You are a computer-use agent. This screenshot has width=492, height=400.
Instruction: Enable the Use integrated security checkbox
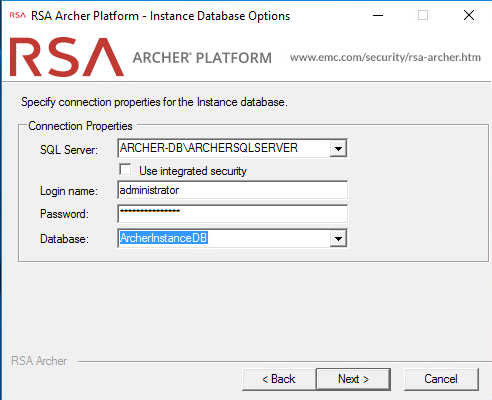click(x=125, y=169)
